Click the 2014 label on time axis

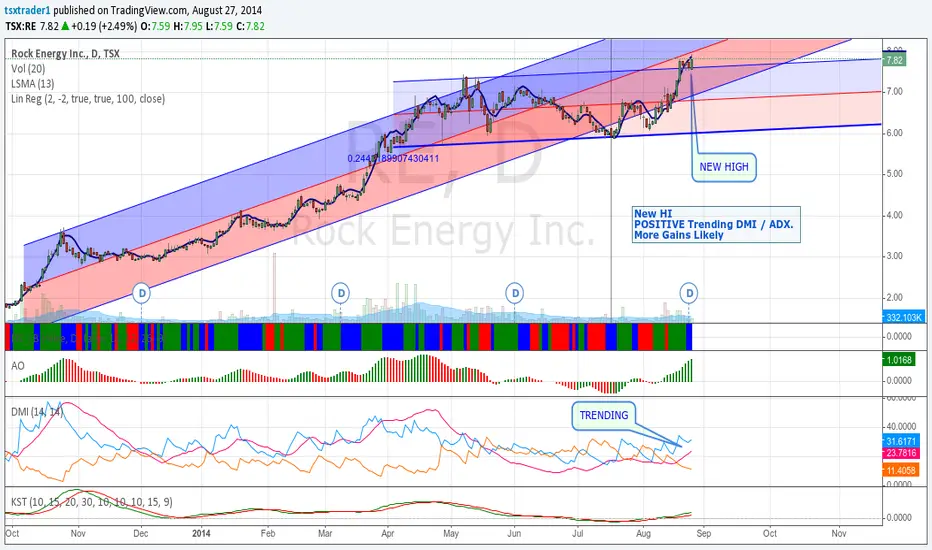tap(201, 533)
